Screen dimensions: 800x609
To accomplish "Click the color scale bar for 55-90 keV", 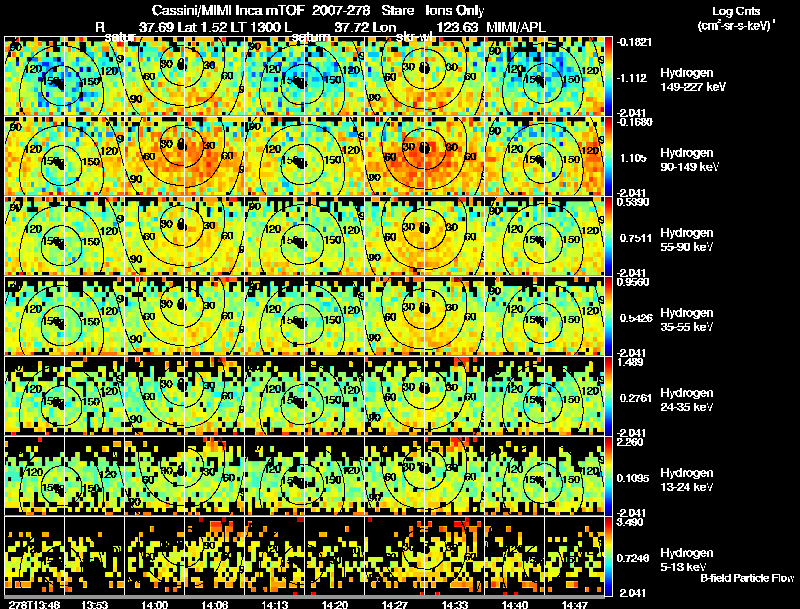I will click(608, 237).
